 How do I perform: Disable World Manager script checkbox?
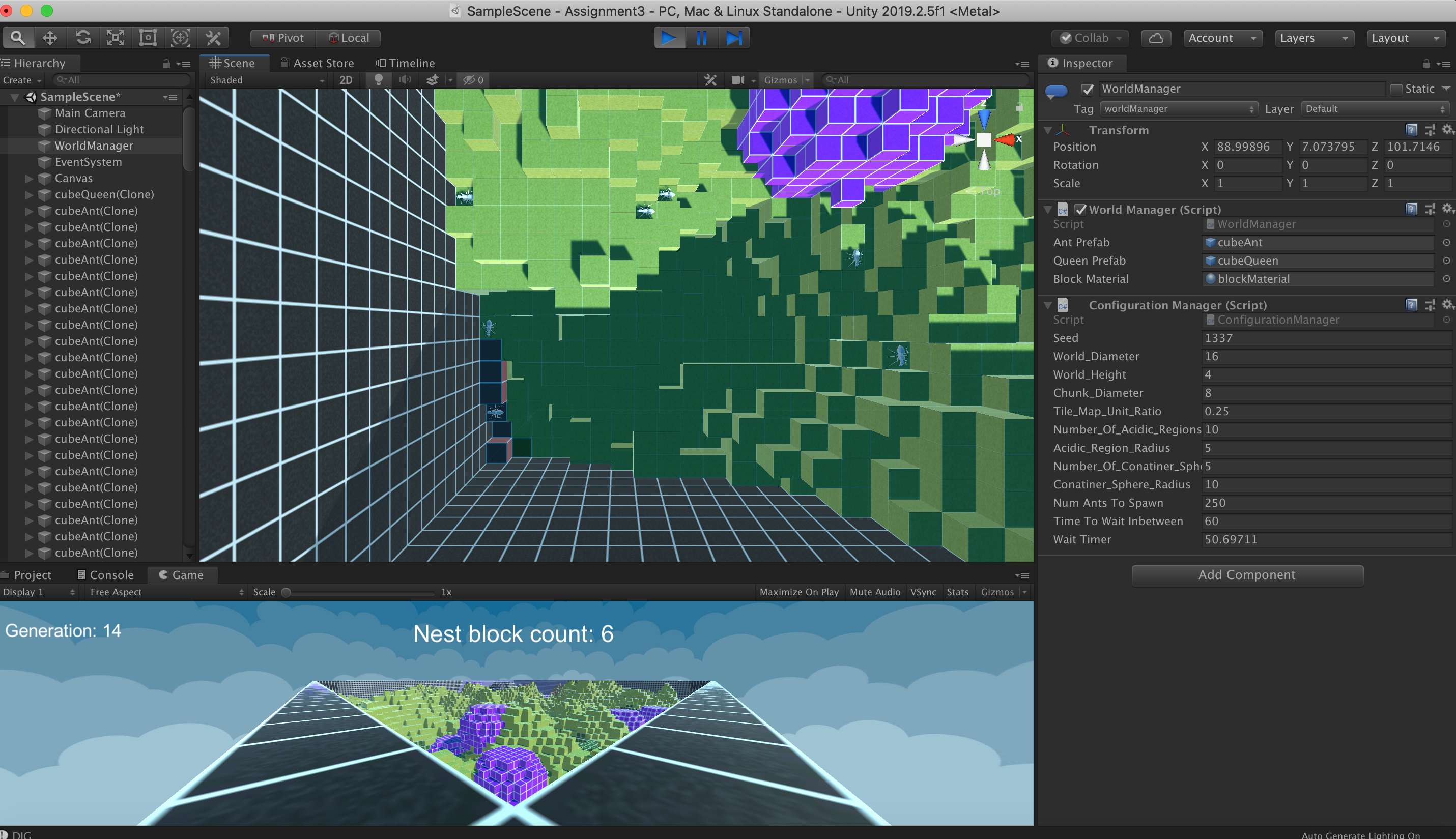click(x=1080, y=210)
